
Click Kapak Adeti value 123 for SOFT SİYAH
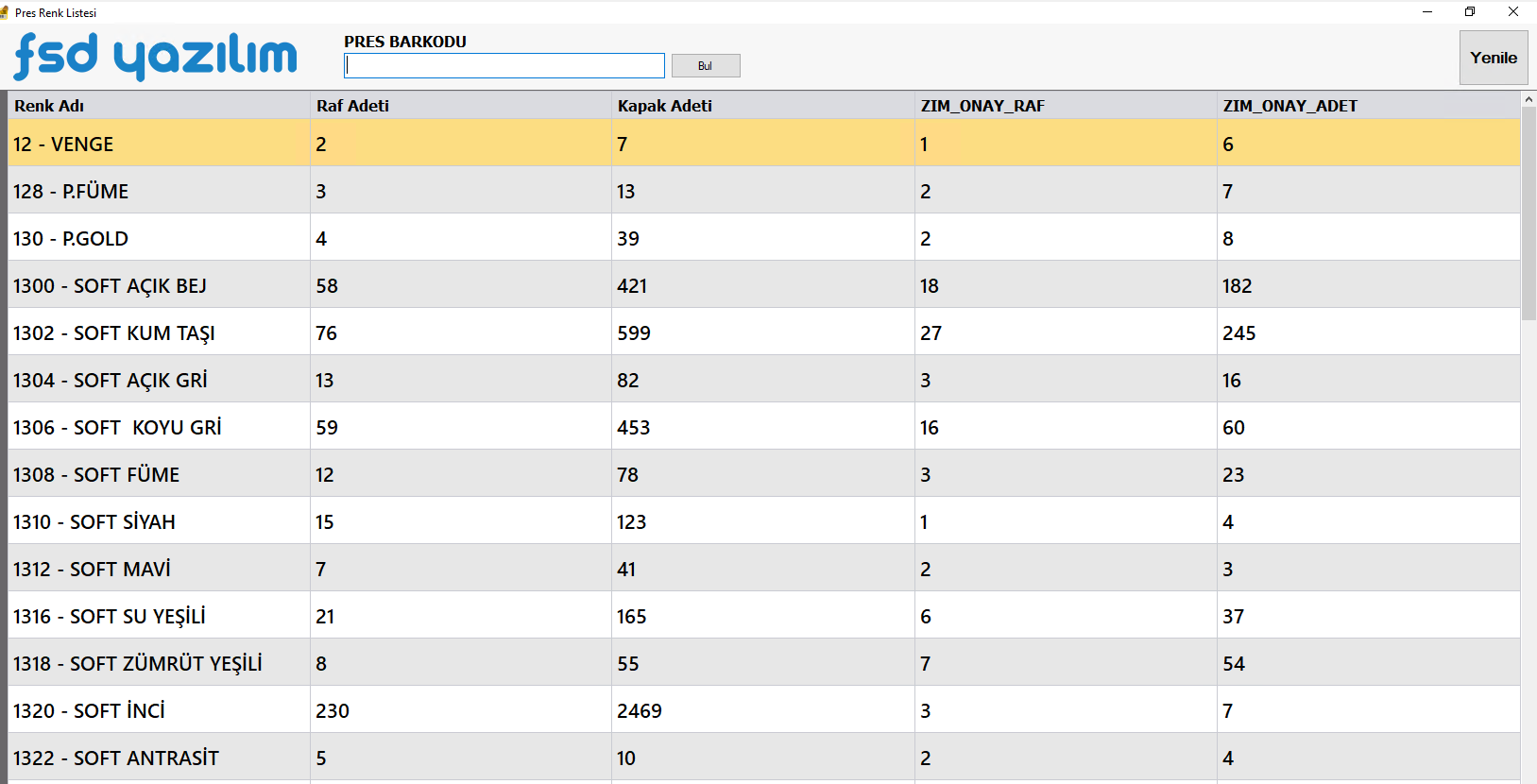pyautogui.click(x=632, y=522)
